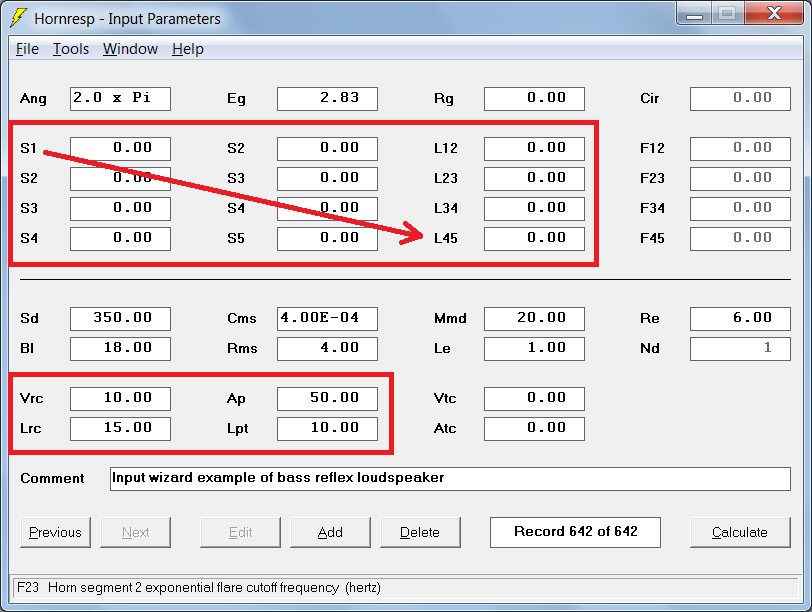The height and width of the screenshot is (612, 812).
Task: Click the Vrc label
Action: point(32,399)
